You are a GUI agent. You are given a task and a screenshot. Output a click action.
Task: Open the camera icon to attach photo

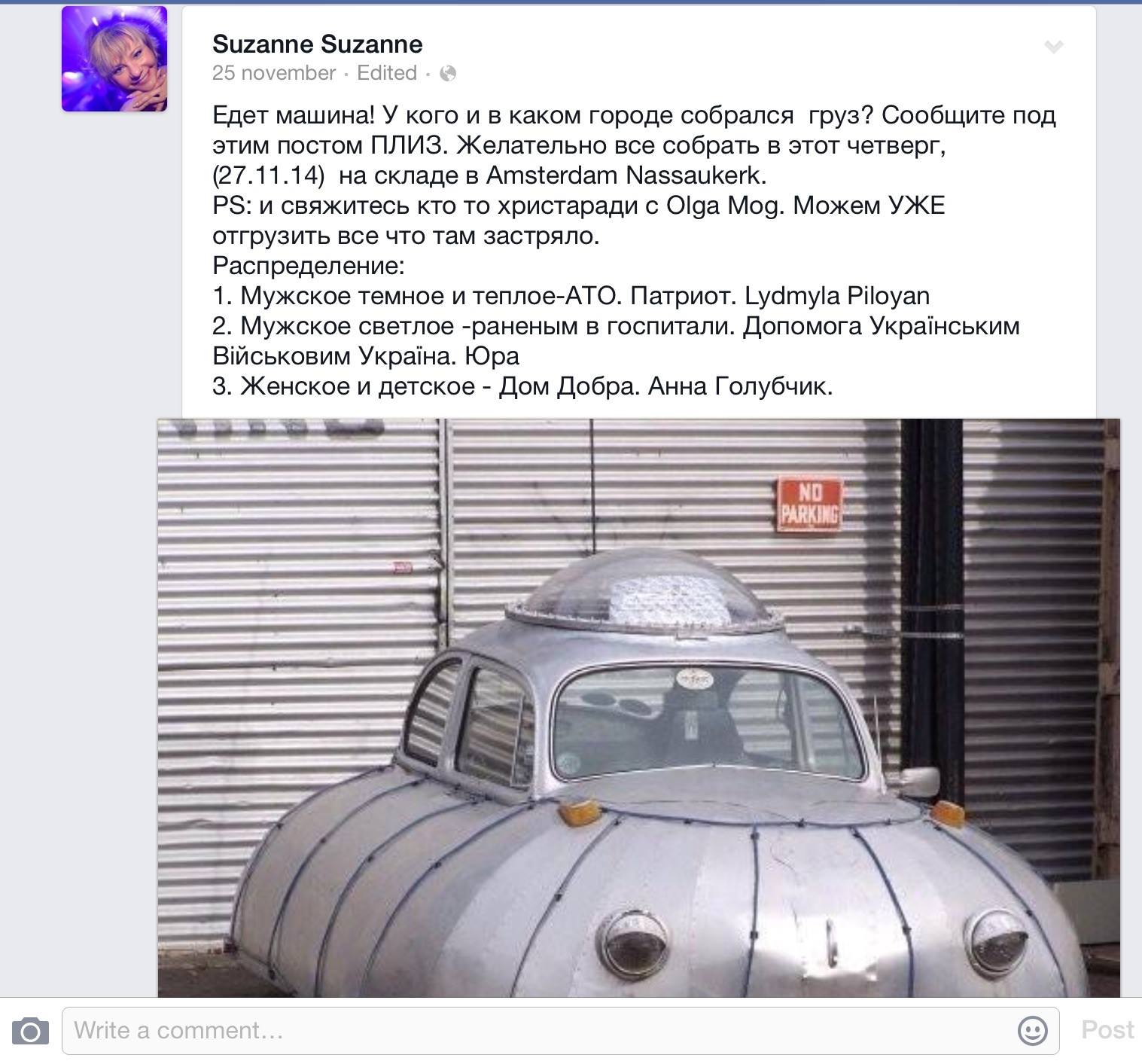pos(31,1031)
